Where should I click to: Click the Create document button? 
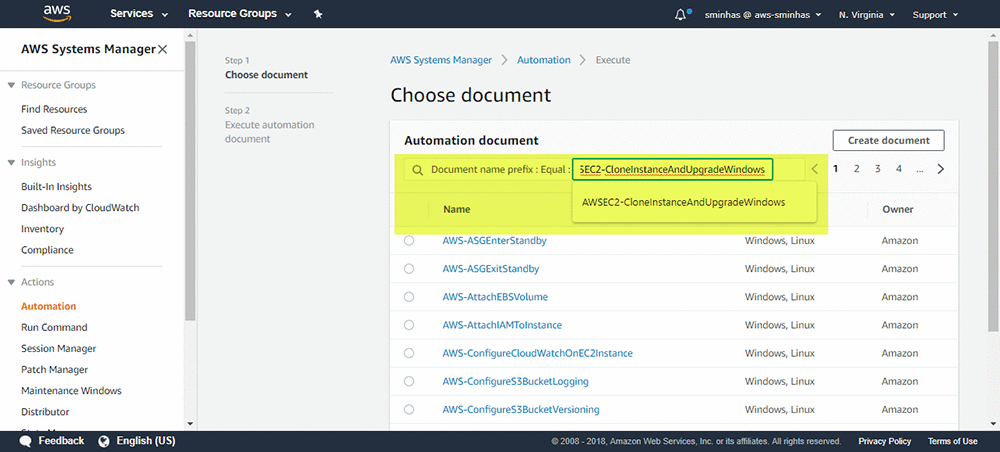click(x=888, y=141)
